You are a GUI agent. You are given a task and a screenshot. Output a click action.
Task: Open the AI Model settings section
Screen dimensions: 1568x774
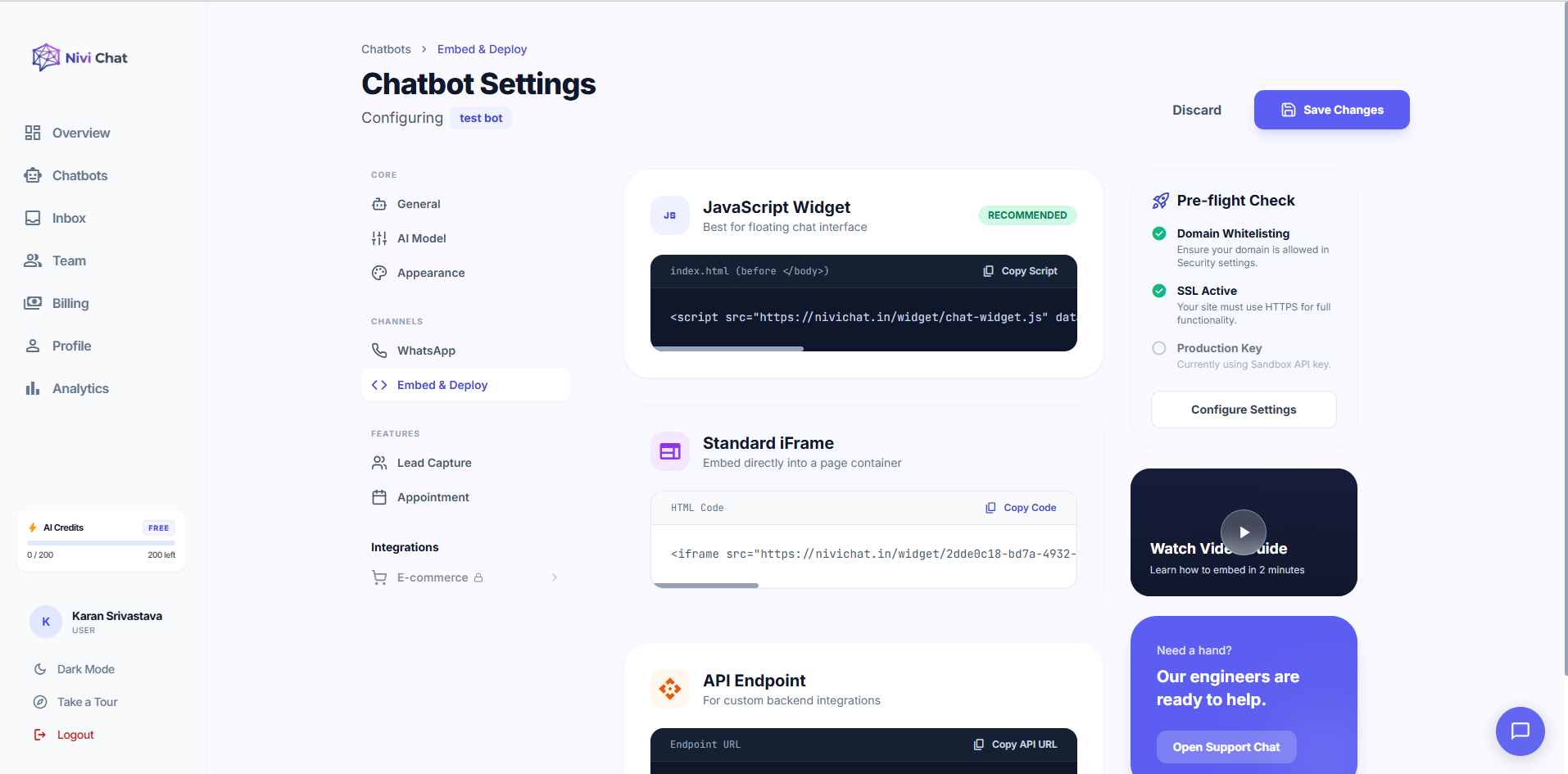click(466, 238)
